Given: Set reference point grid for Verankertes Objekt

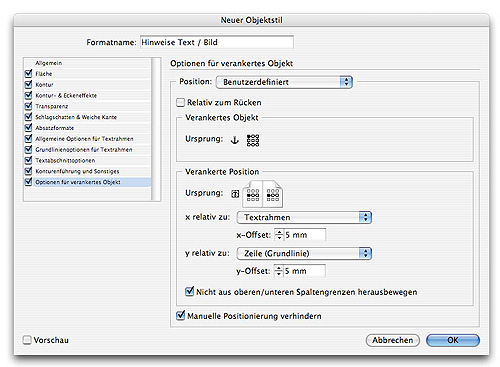Looking at the screenshot, I should (x=253, y=140).
